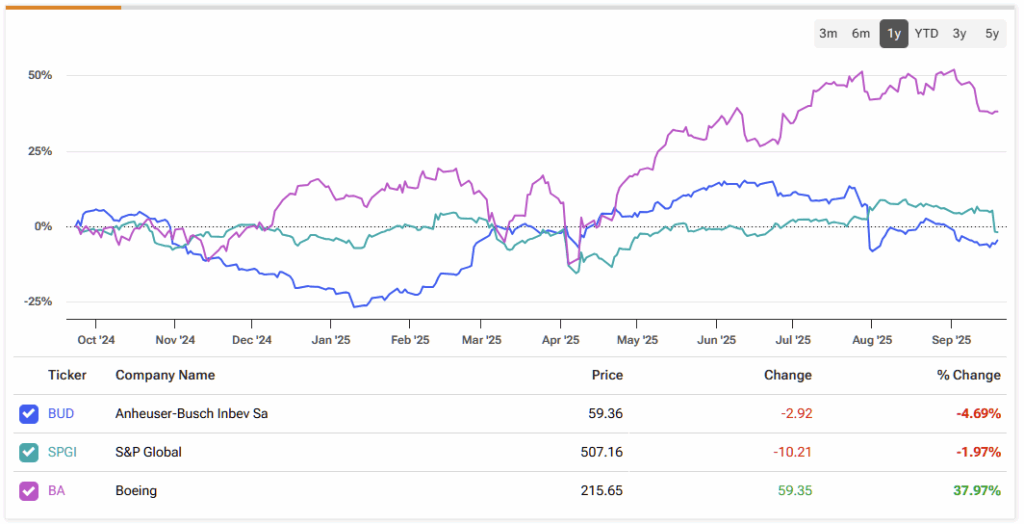
Task: Select the 6m time range tab
Action: click(861, 33)
